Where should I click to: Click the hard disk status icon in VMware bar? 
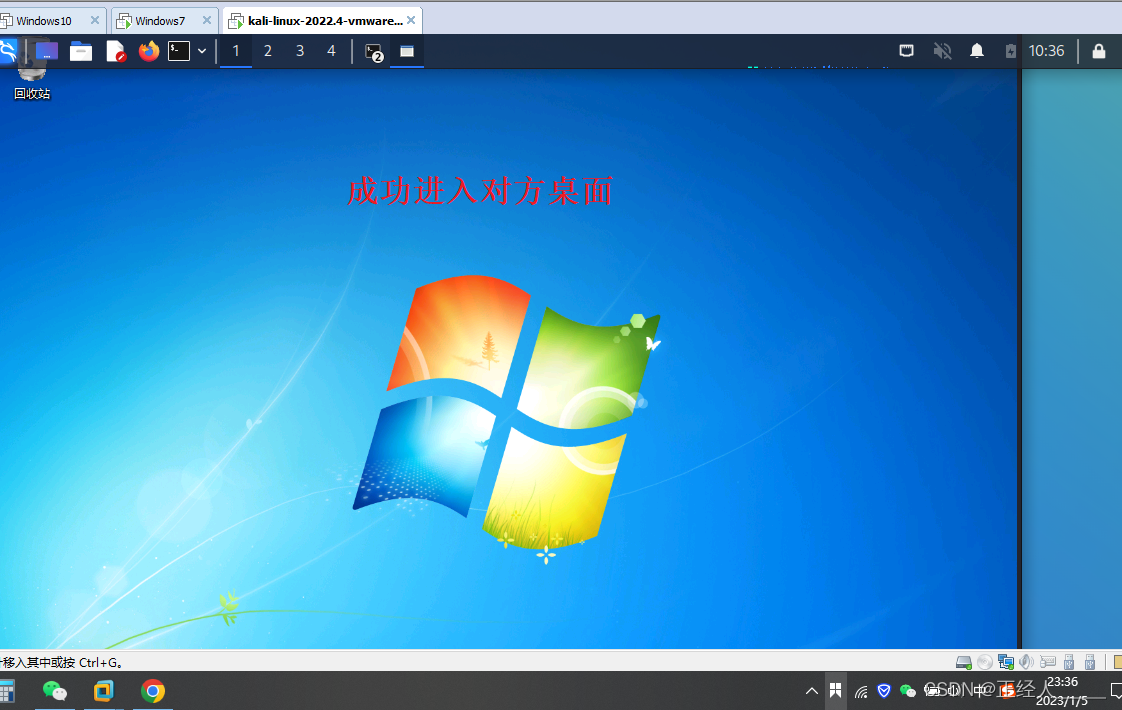tap(962, 661)
